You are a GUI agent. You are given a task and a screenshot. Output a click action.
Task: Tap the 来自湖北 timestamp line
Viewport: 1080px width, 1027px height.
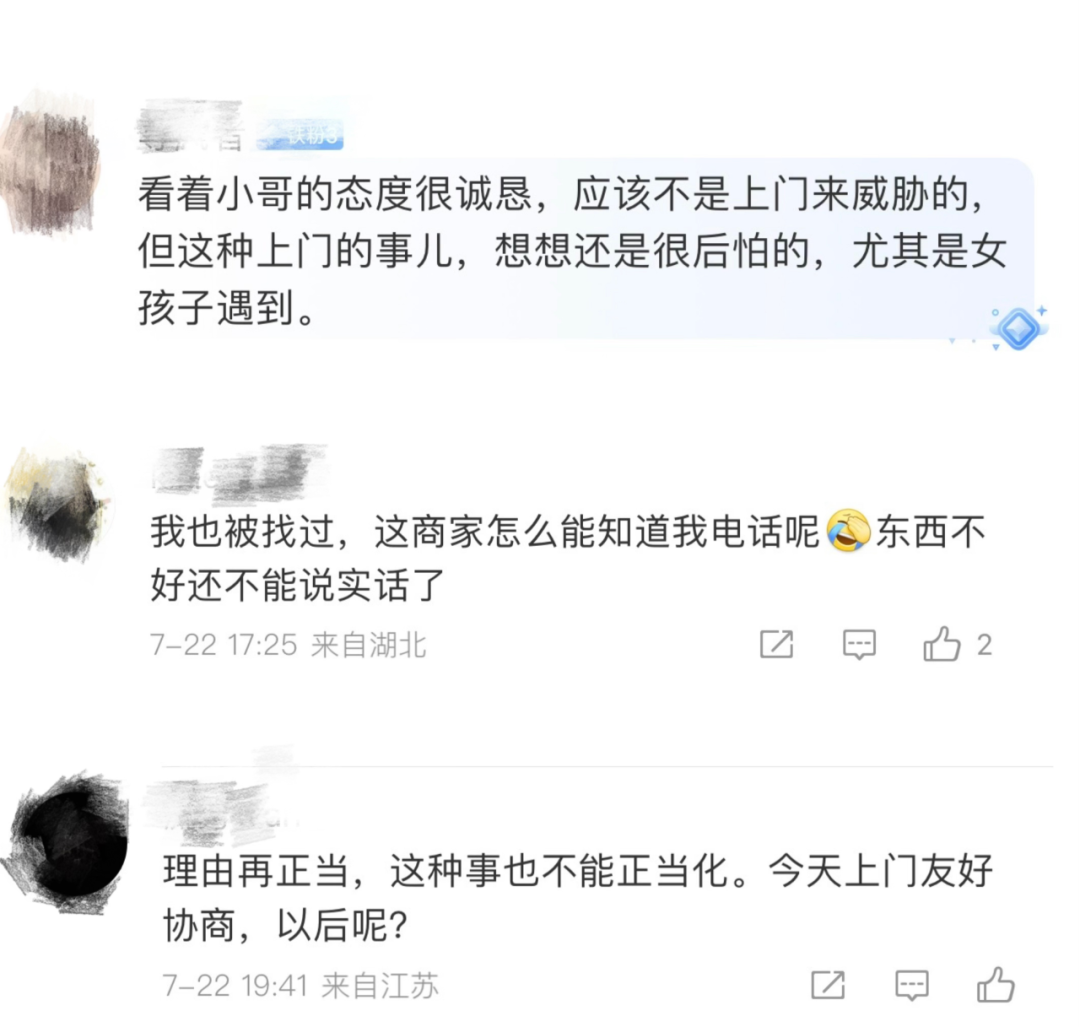click(x=289, y=645)
